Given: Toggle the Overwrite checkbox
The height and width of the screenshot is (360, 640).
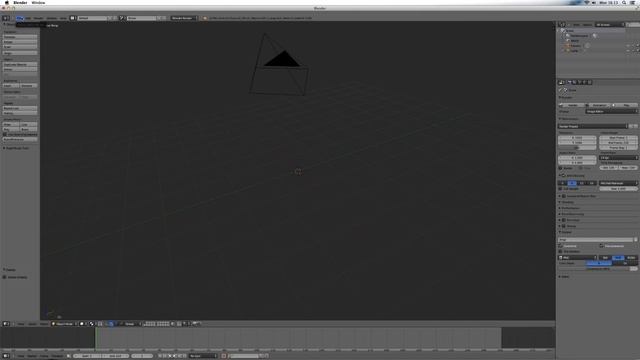Looking at the screenshot, I should [x=561, y=246].
